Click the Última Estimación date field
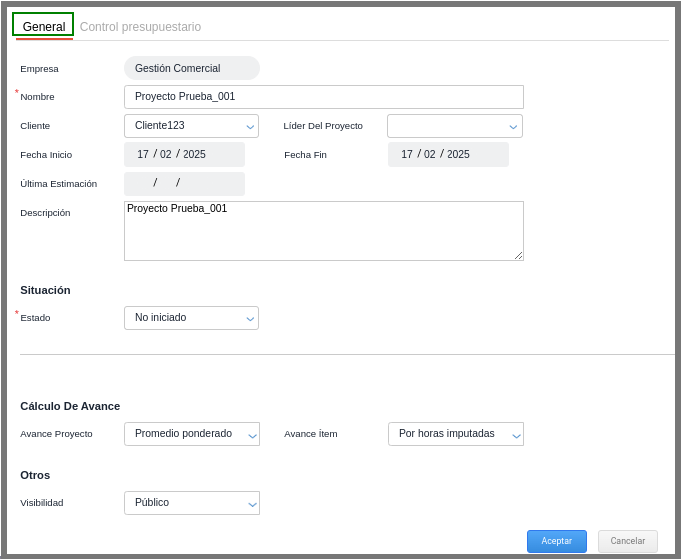Image resolution: width=681 pixels, height=559 pixels. coord(184,184)
